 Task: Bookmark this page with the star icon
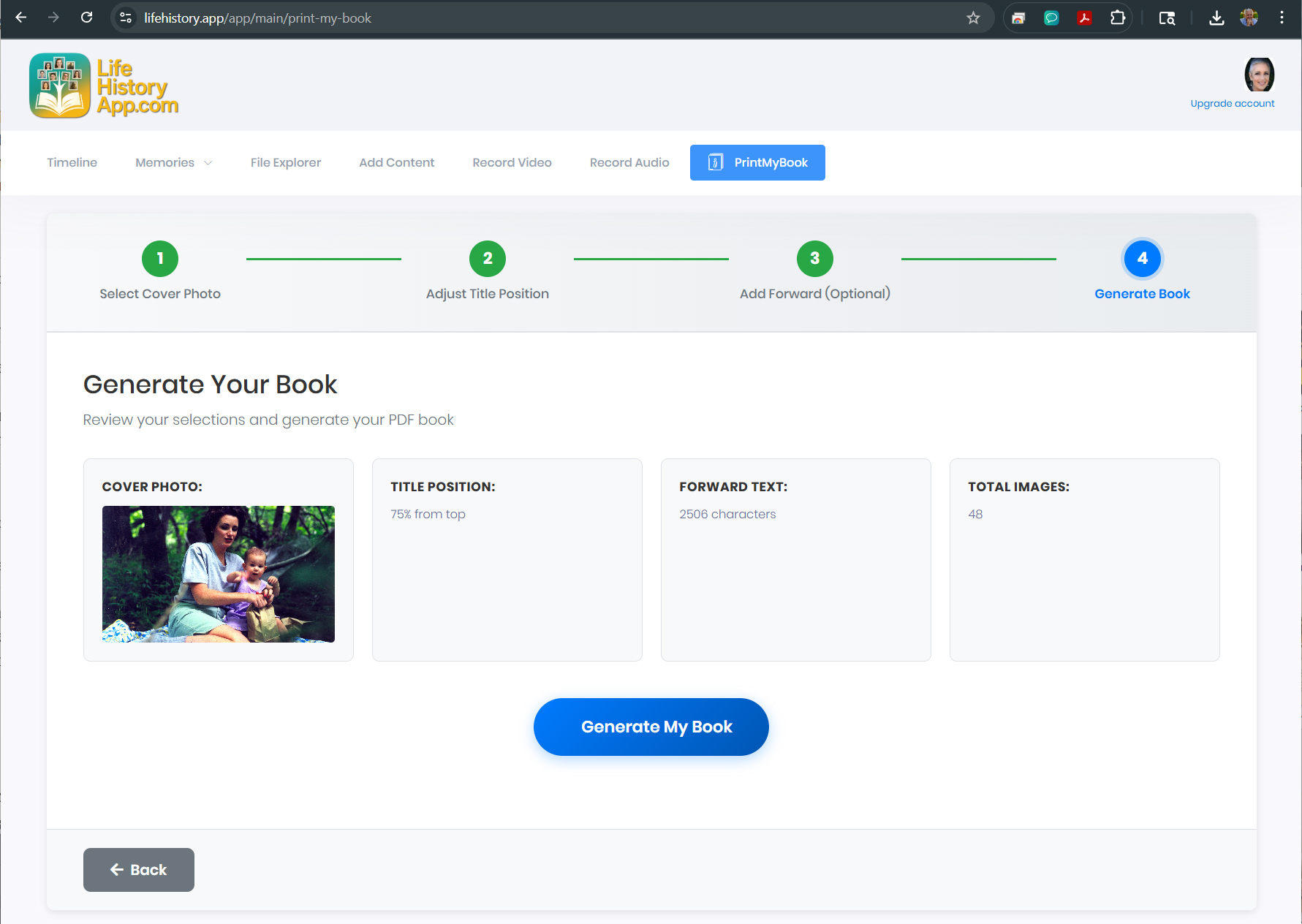point(973,18)
